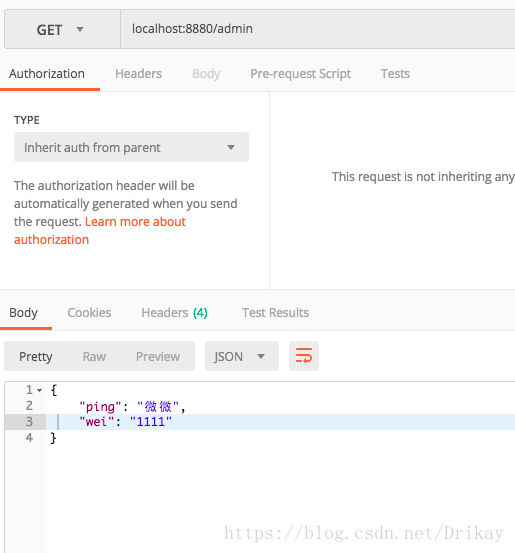
Task: Open the JSON format dropdown
Action: click(242, 356)
